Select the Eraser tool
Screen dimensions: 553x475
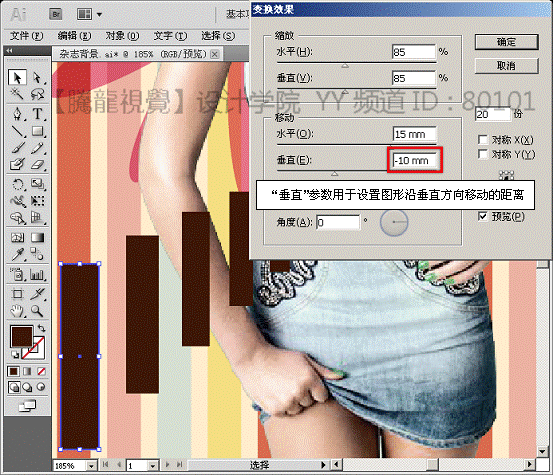point(37,164)
